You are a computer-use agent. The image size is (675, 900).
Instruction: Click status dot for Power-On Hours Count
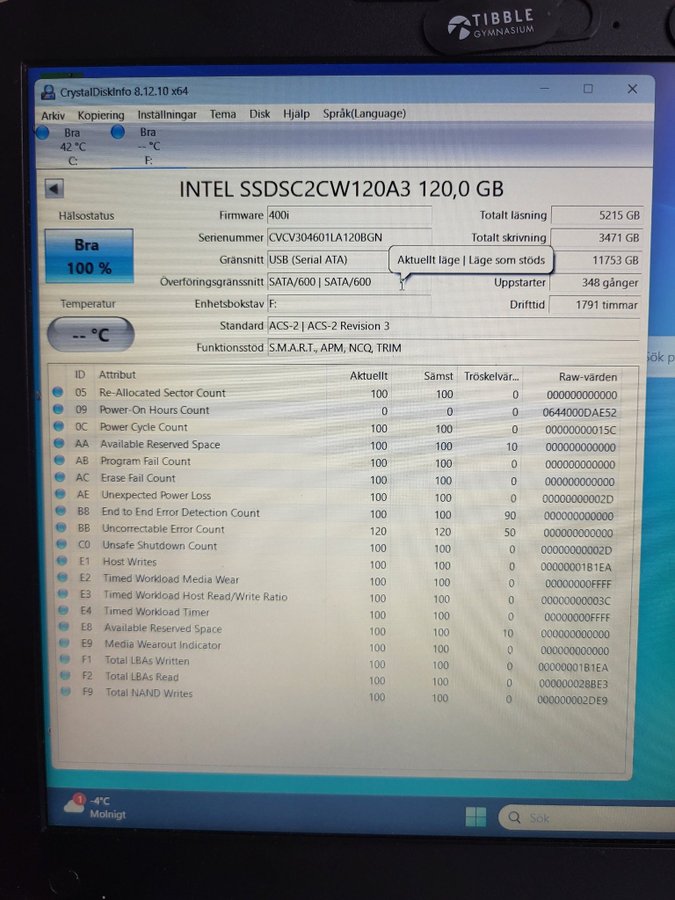[x=58, y=410]
